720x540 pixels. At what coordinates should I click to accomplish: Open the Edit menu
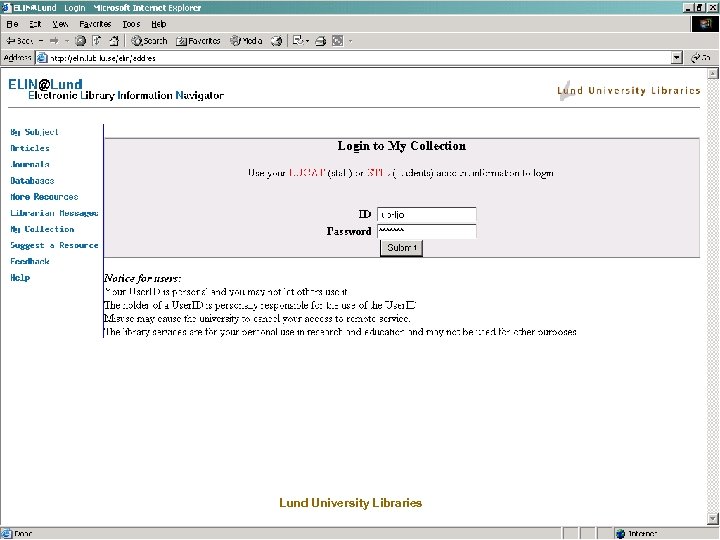[35, 24]
